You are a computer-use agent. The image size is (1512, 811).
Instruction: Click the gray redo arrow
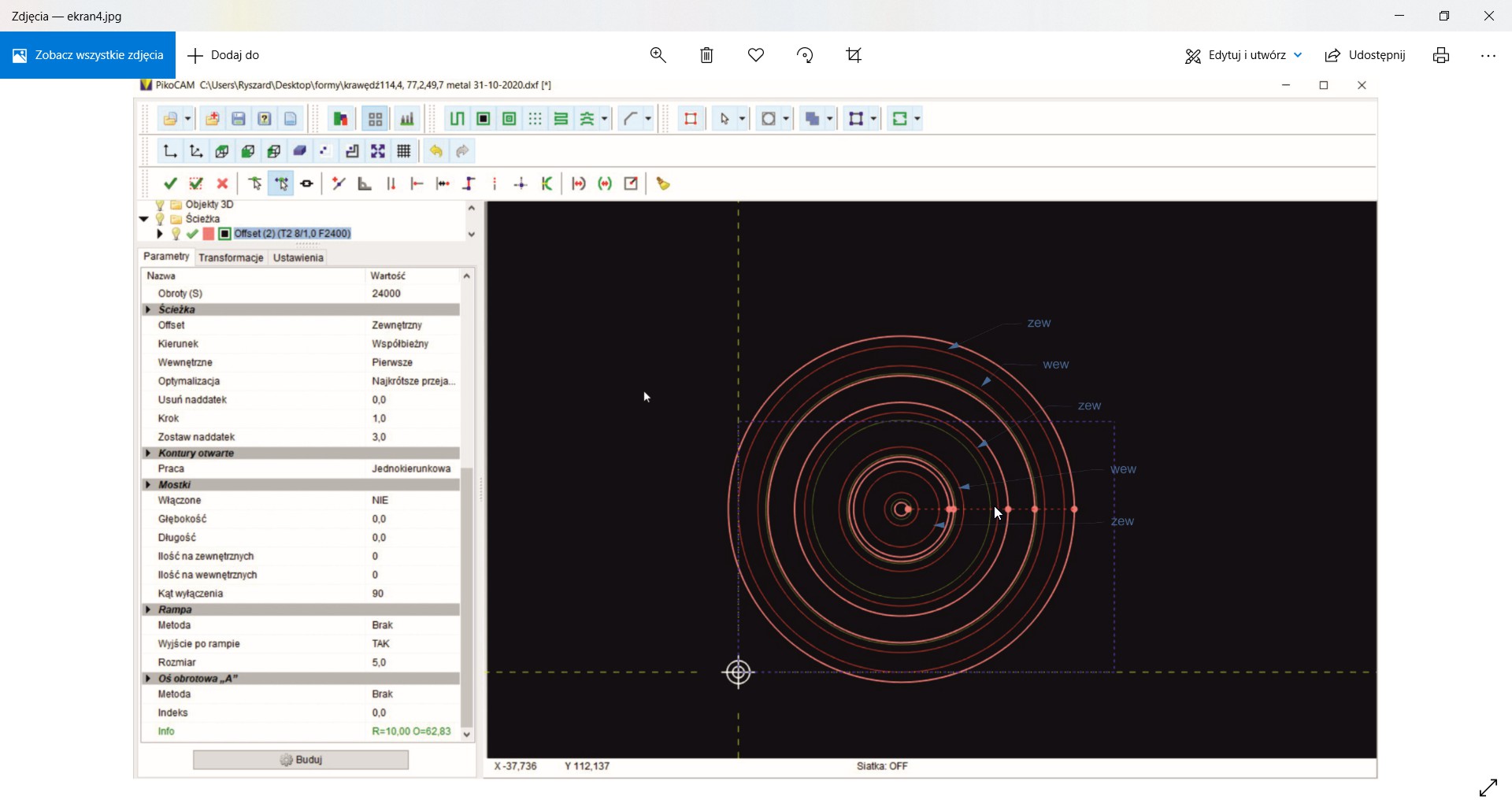tap(463, 152)
